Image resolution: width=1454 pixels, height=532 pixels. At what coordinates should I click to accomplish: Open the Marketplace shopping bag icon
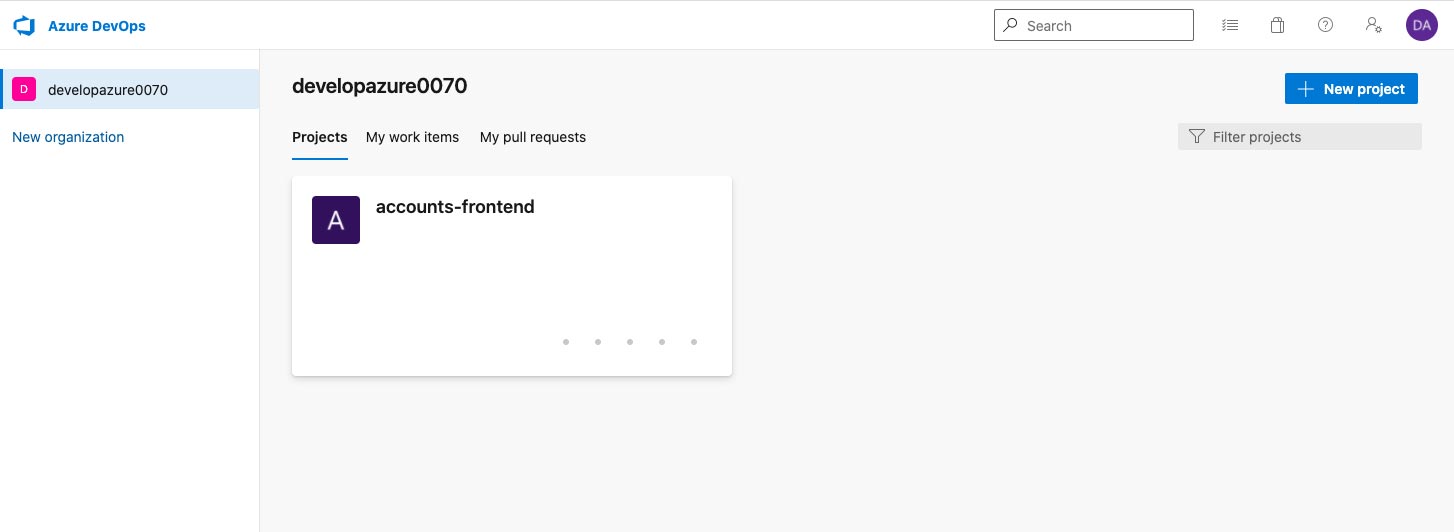tap(1277, 25)
